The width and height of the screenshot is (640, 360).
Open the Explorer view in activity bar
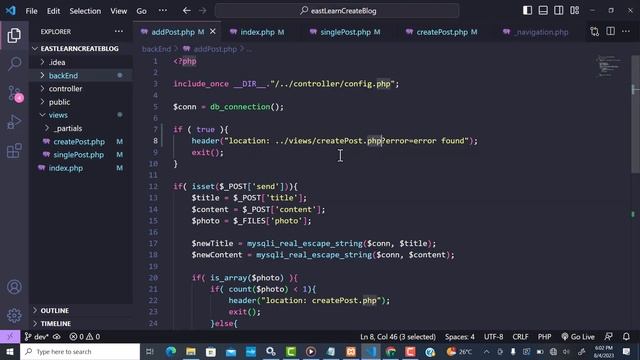14,36
